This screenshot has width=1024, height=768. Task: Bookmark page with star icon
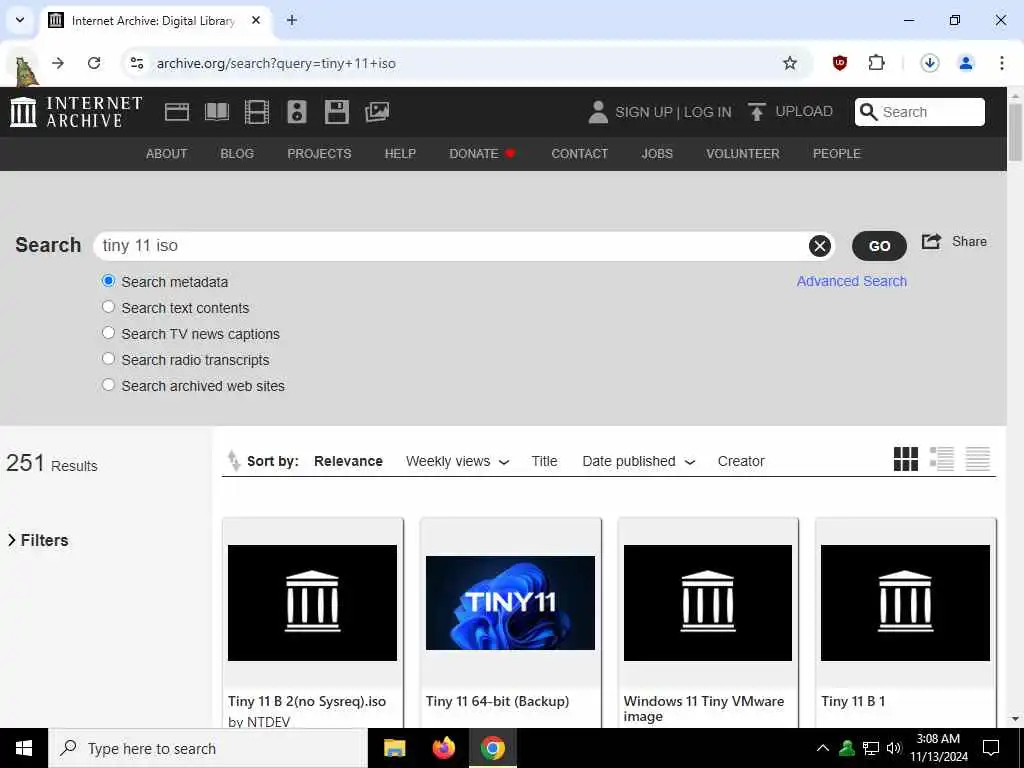click(790, 63)
